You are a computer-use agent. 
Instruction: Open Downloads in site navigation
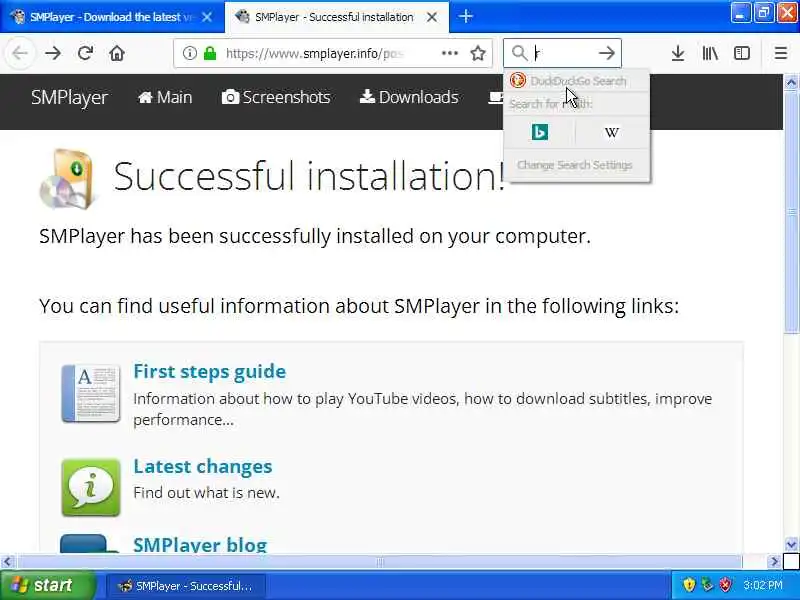pos(409,97)
